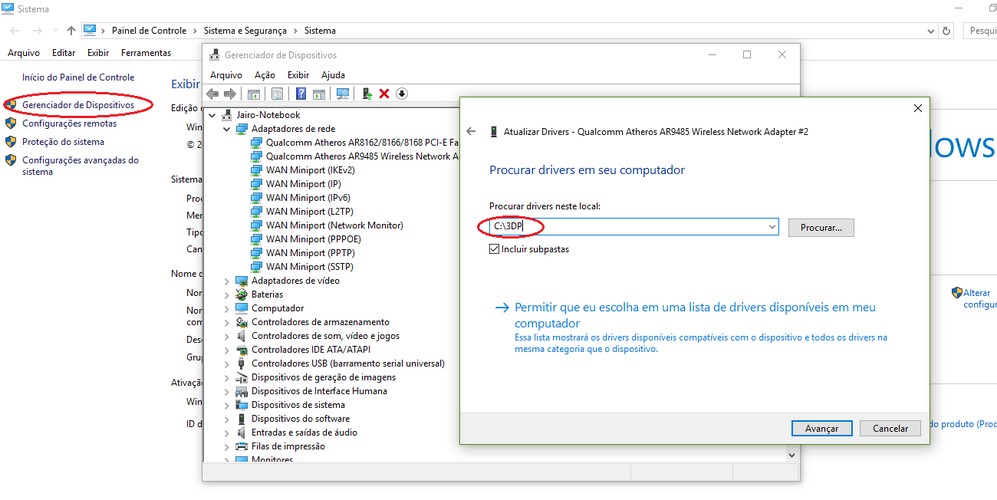The image size is (997, 500).
Task: Open the Arquivo menu in Sistema window
Action: (24, 53)
